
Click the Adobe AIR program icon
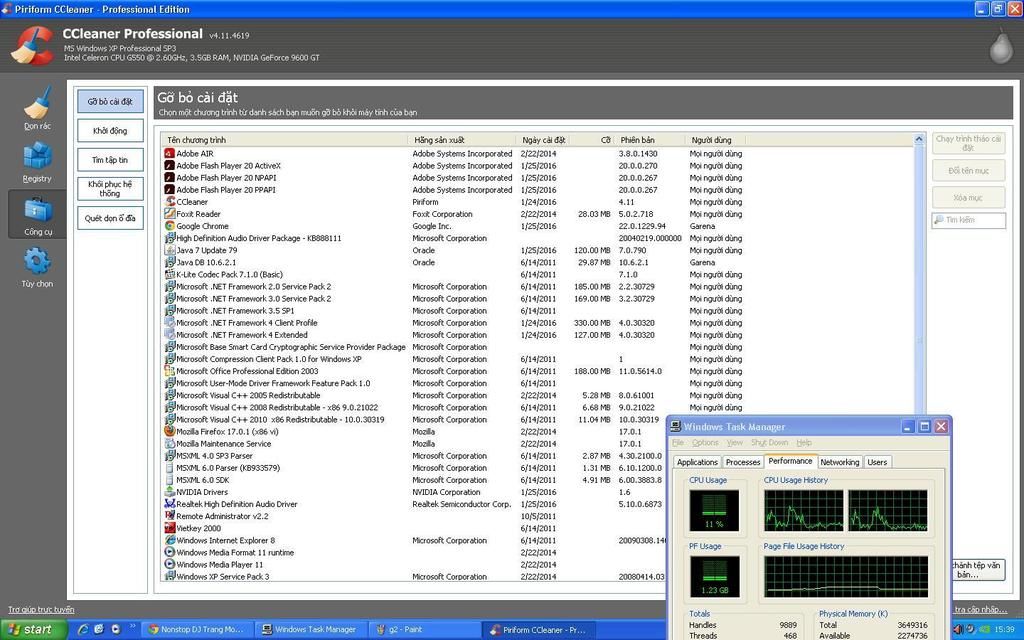click(x=170, y=153)
